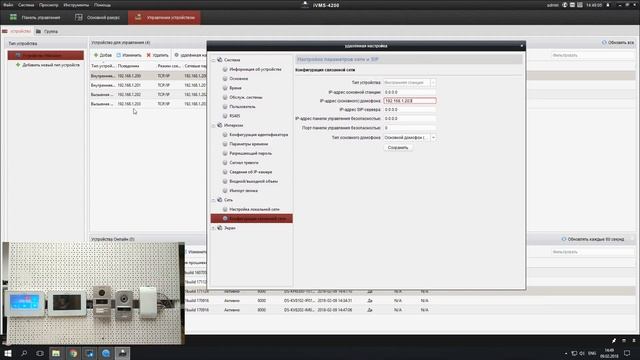The image size is (640, 360).
Task: Switch to Панель управления tab
Action: click(x=35, y=18)
